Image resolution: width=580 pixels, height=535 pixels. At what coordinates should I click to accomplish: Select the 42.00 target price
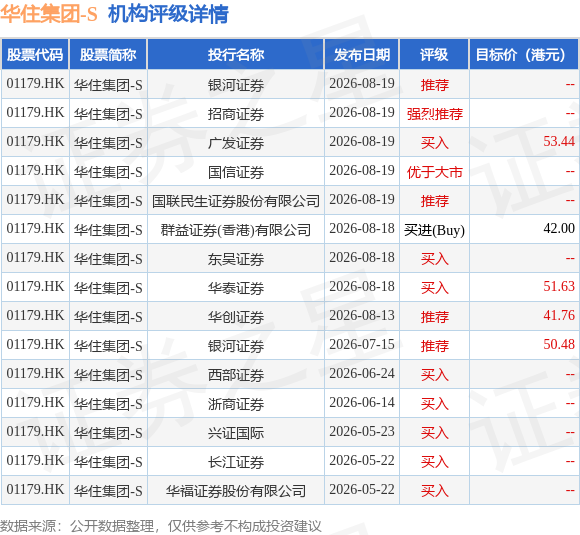[x=559, y=228]
